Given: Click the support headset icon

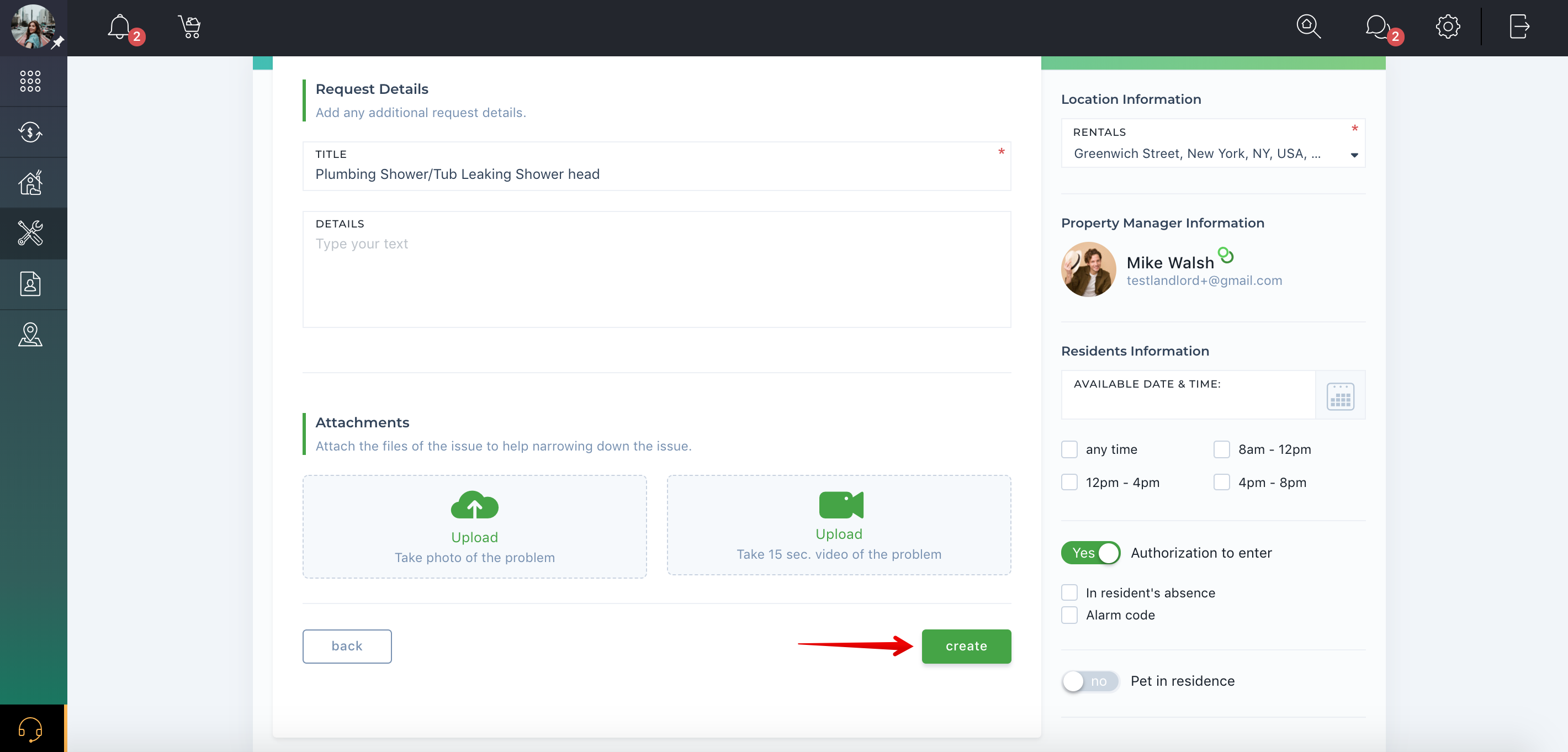Looking at the screenshot, I should click(30, 729).
